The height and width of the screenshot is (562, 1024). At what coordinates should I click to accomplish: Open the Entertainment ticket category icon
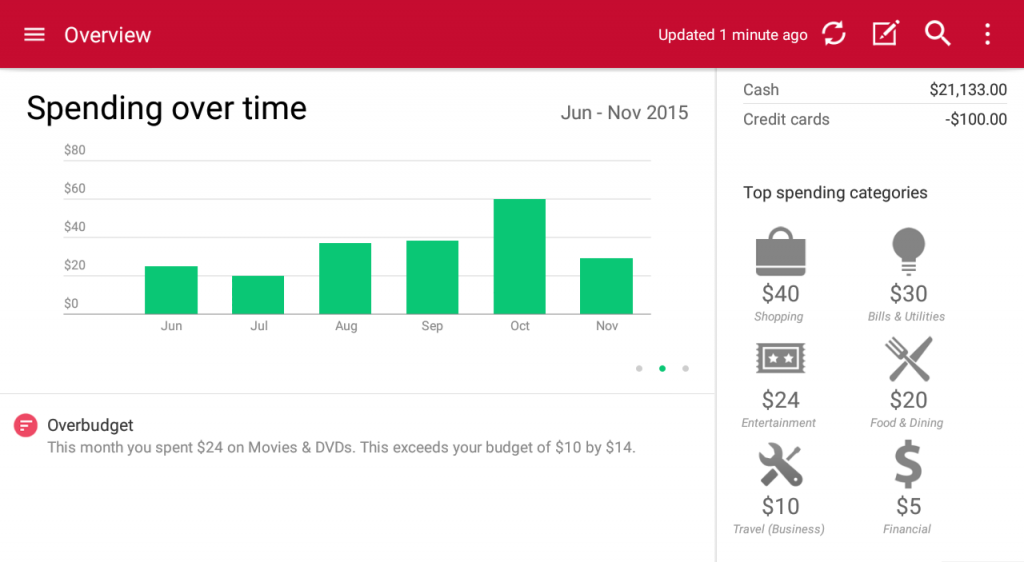point(780,358)
